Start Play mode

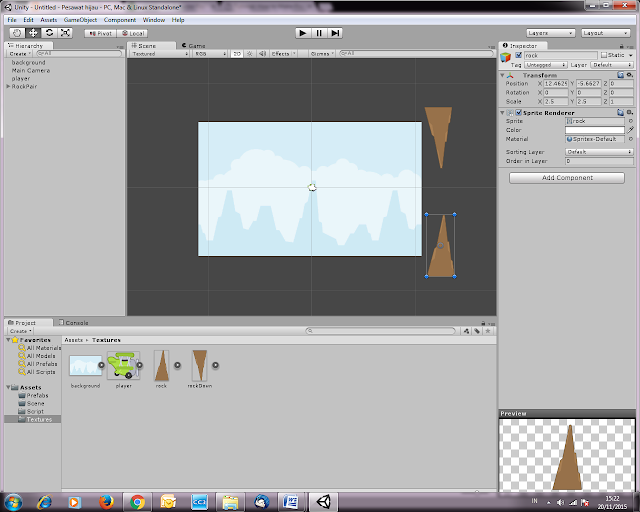303,33
